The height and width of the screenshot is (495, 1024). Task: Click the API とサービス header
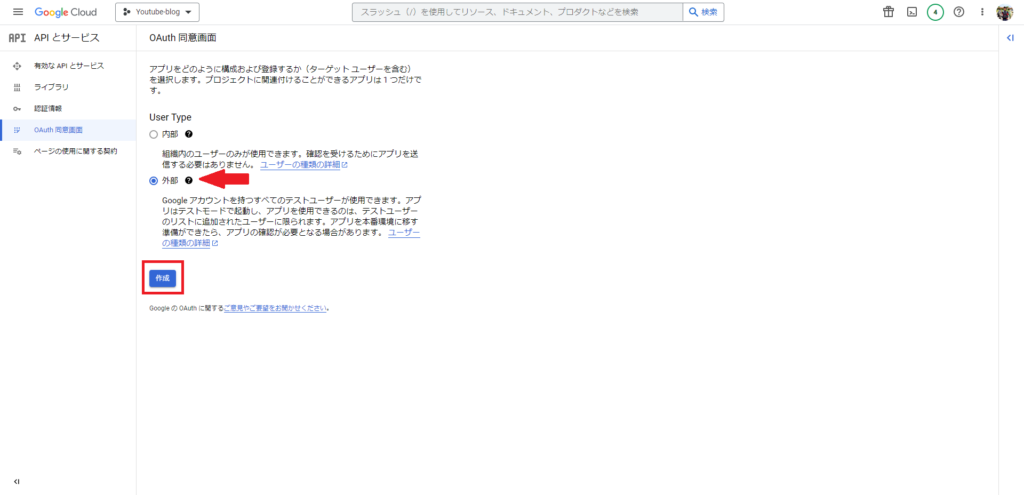pyautogui.click(x=67, y=38)
